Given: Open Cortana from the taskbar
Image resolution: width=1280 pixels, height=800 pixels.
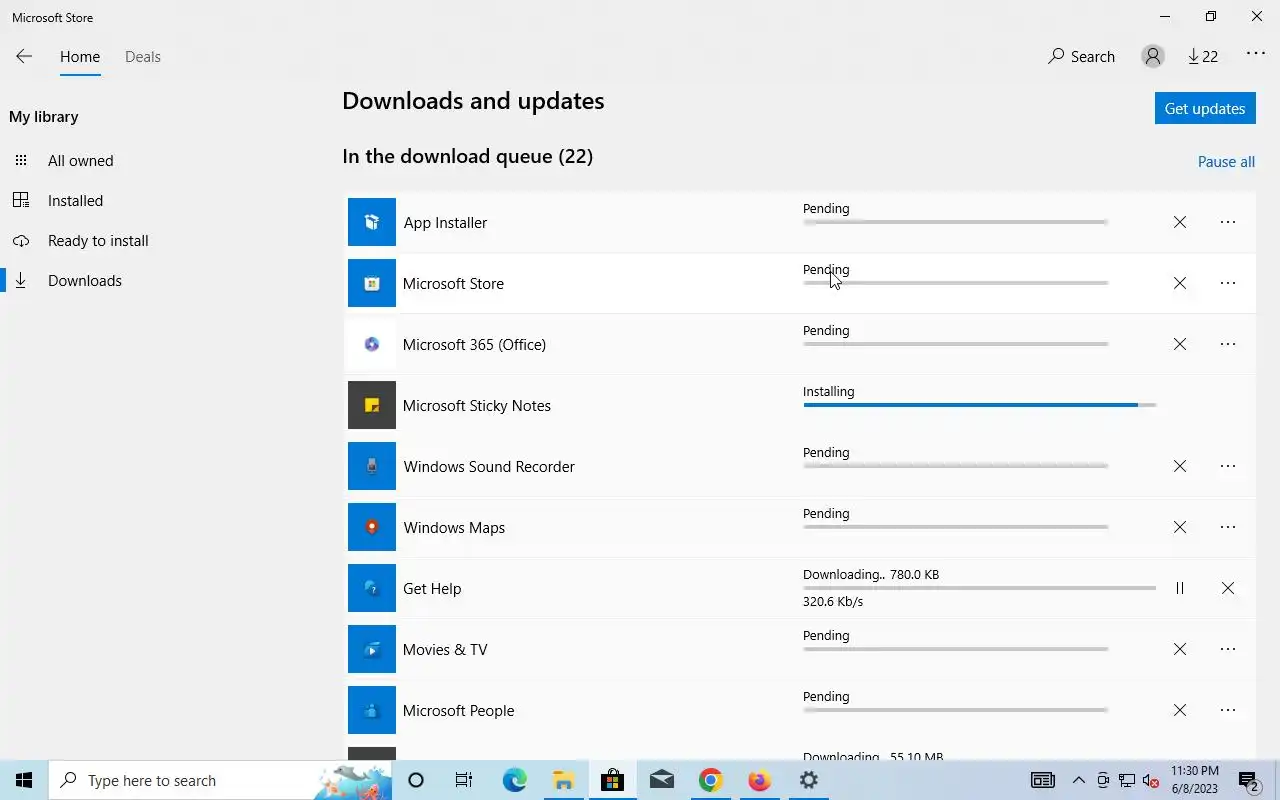Looking at the screenshot, I should [x=416, y=781].
